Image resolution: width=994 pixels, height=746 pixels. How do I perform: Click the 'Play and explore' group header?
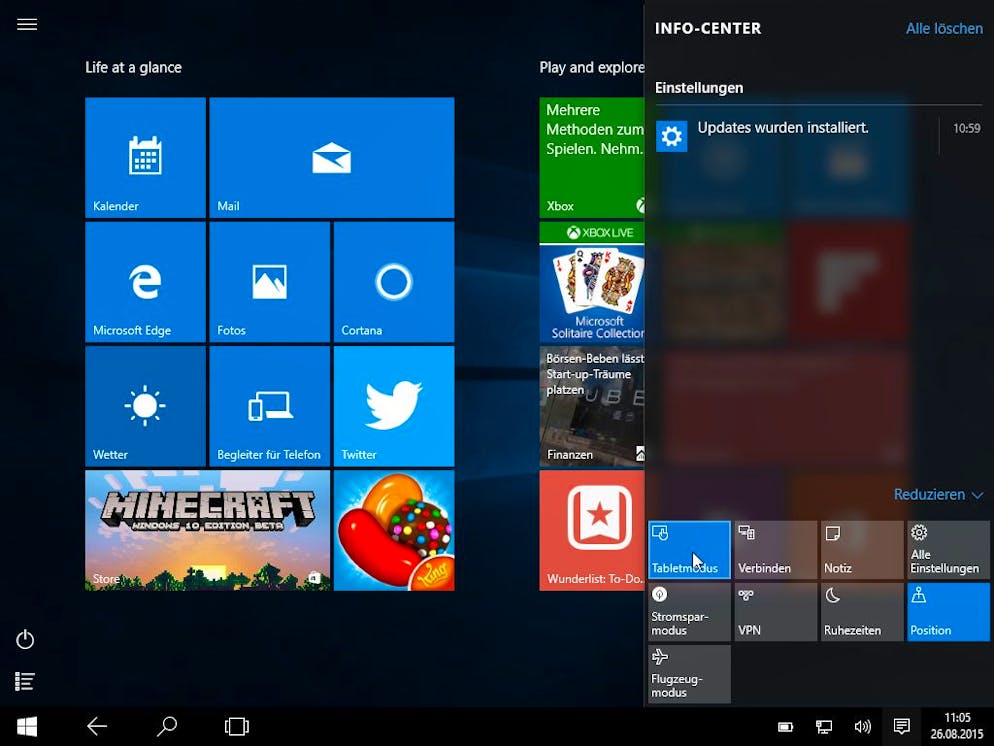point(591,68)
